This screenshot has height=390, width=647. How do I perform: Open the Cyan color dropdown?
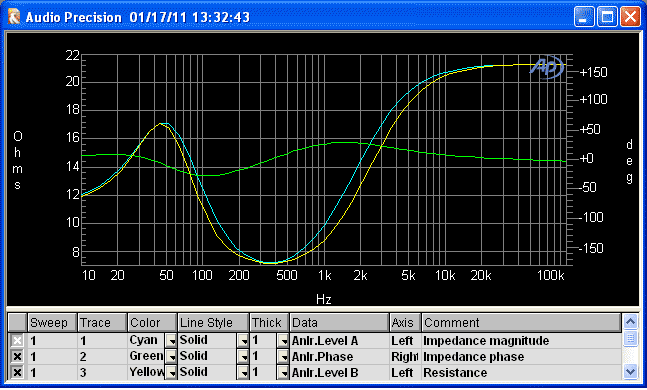coord(171,341)
